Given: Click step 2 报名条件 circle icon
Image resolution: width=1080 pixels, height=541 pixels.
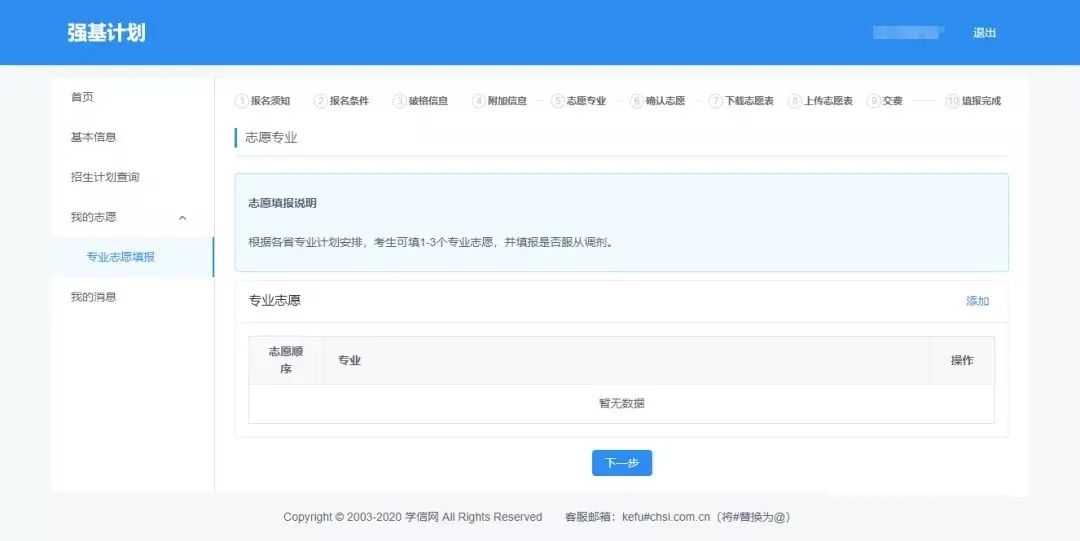Looking at the screenshot, I should click(x=320, y=101).
